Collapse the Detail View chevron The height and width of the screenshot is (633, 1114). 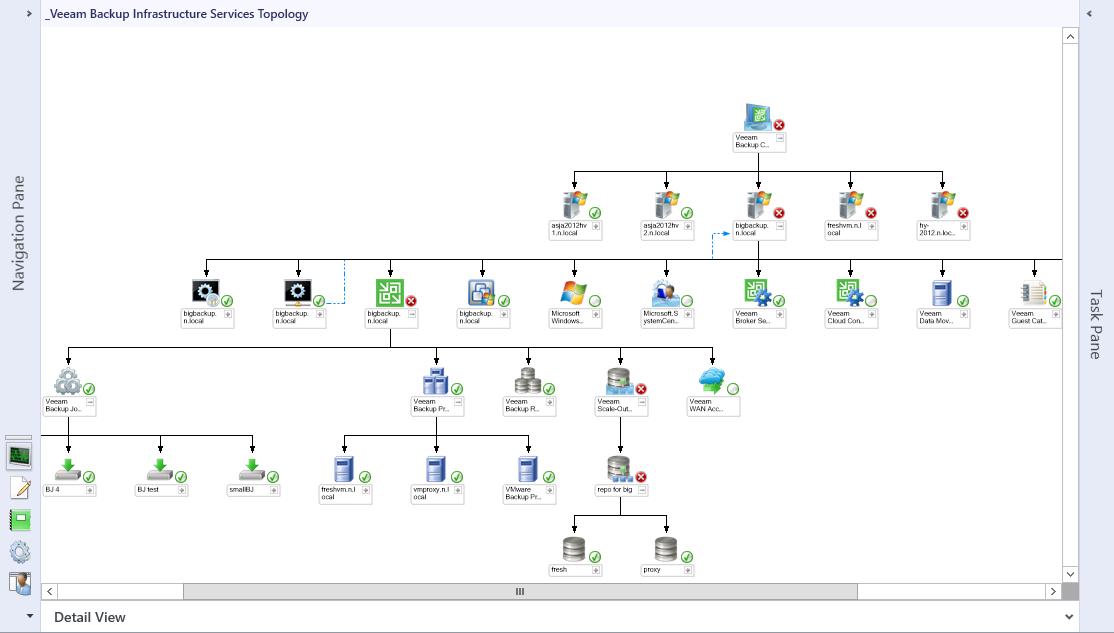tap(1069, 617)
